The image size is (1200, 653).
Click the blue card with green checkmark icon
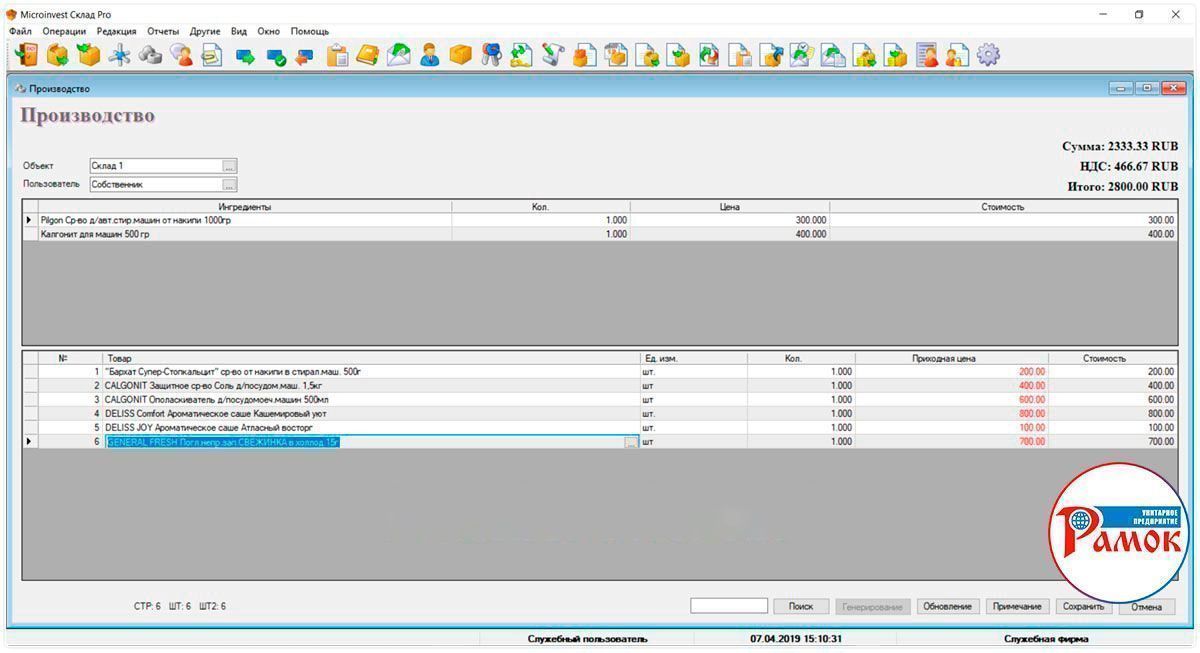(275, 56)
